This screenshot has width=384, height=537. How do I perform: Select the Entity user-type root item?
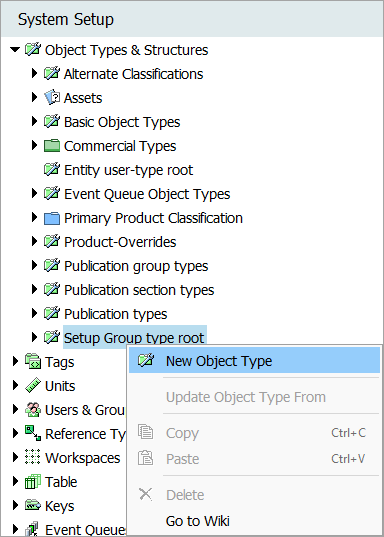[128, 170]
